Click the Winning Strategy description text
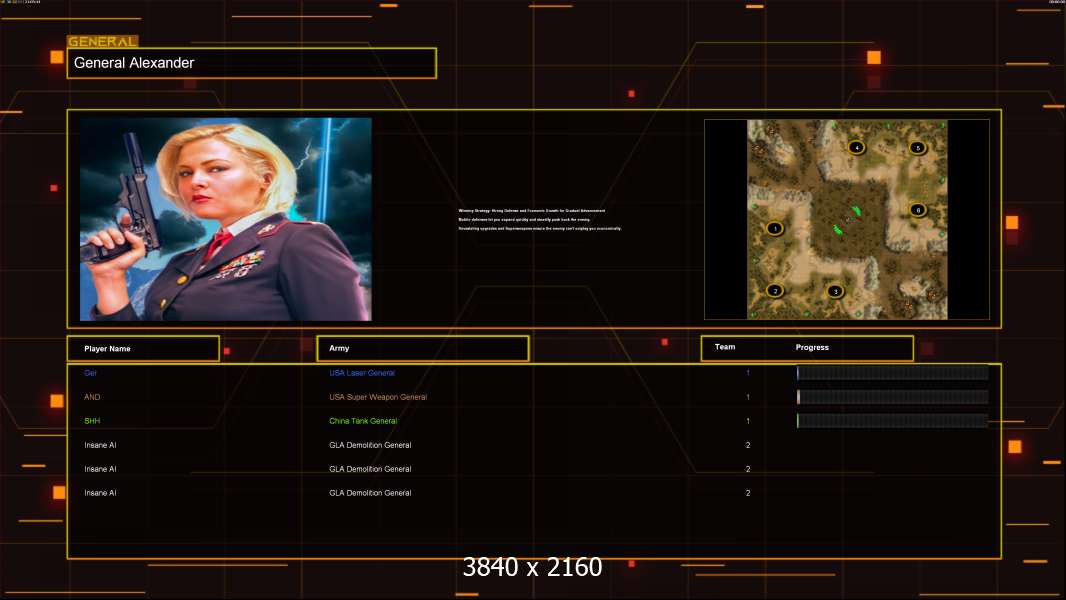The width and height of the screenshot is (1066, 600). [x=540, y=219]
